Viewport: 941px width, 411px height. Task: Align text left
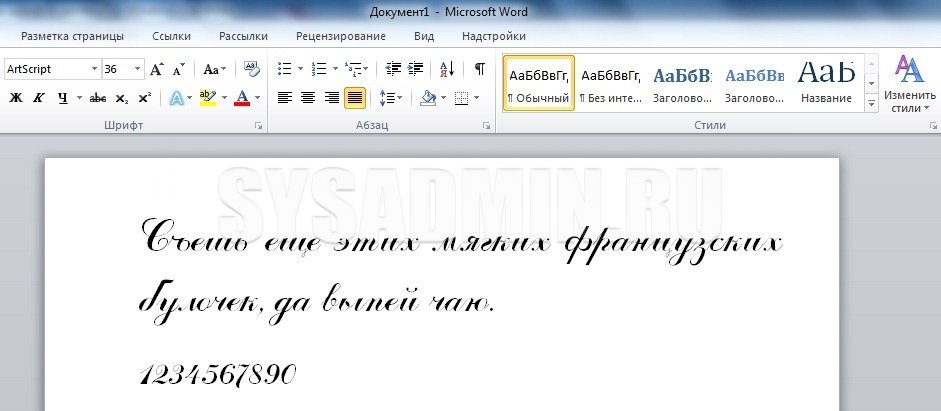click(284, 98)
